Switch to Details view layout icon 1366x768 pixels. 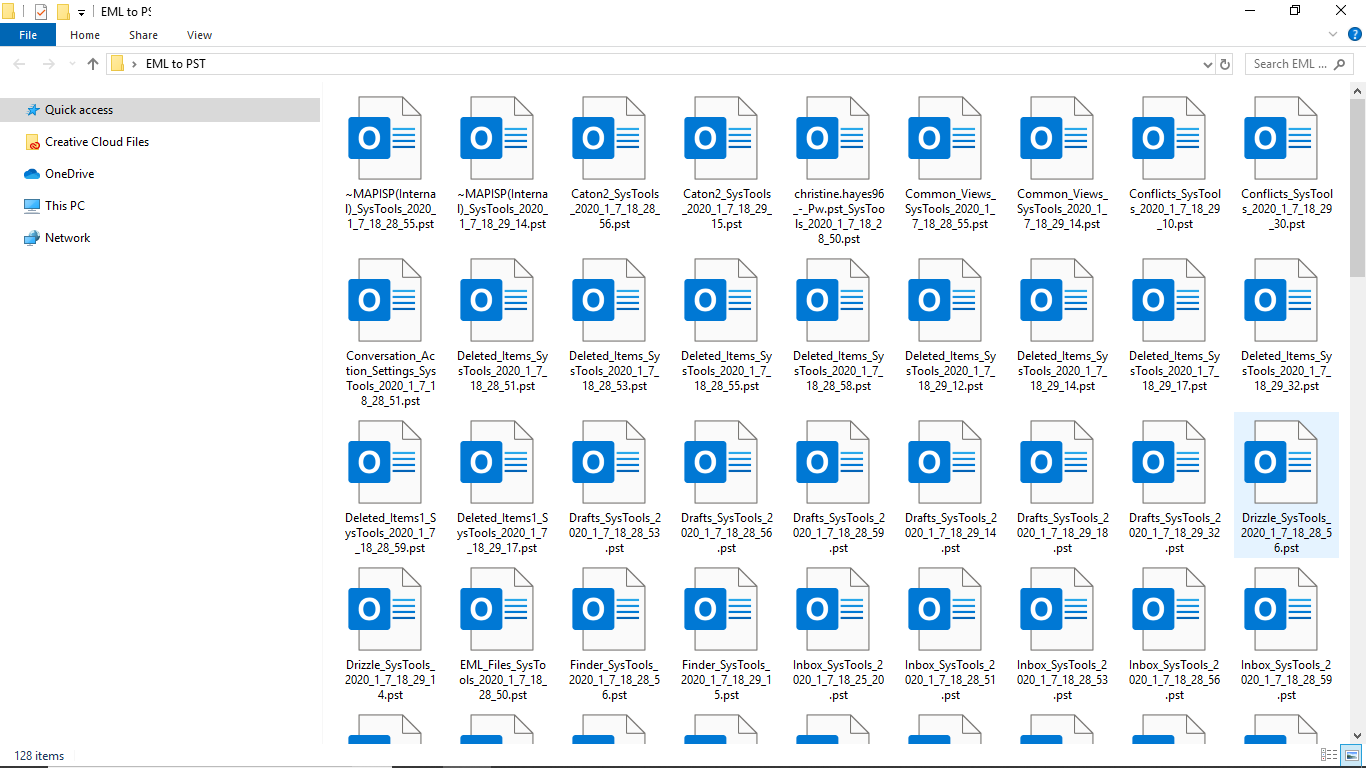(1329, 756)
